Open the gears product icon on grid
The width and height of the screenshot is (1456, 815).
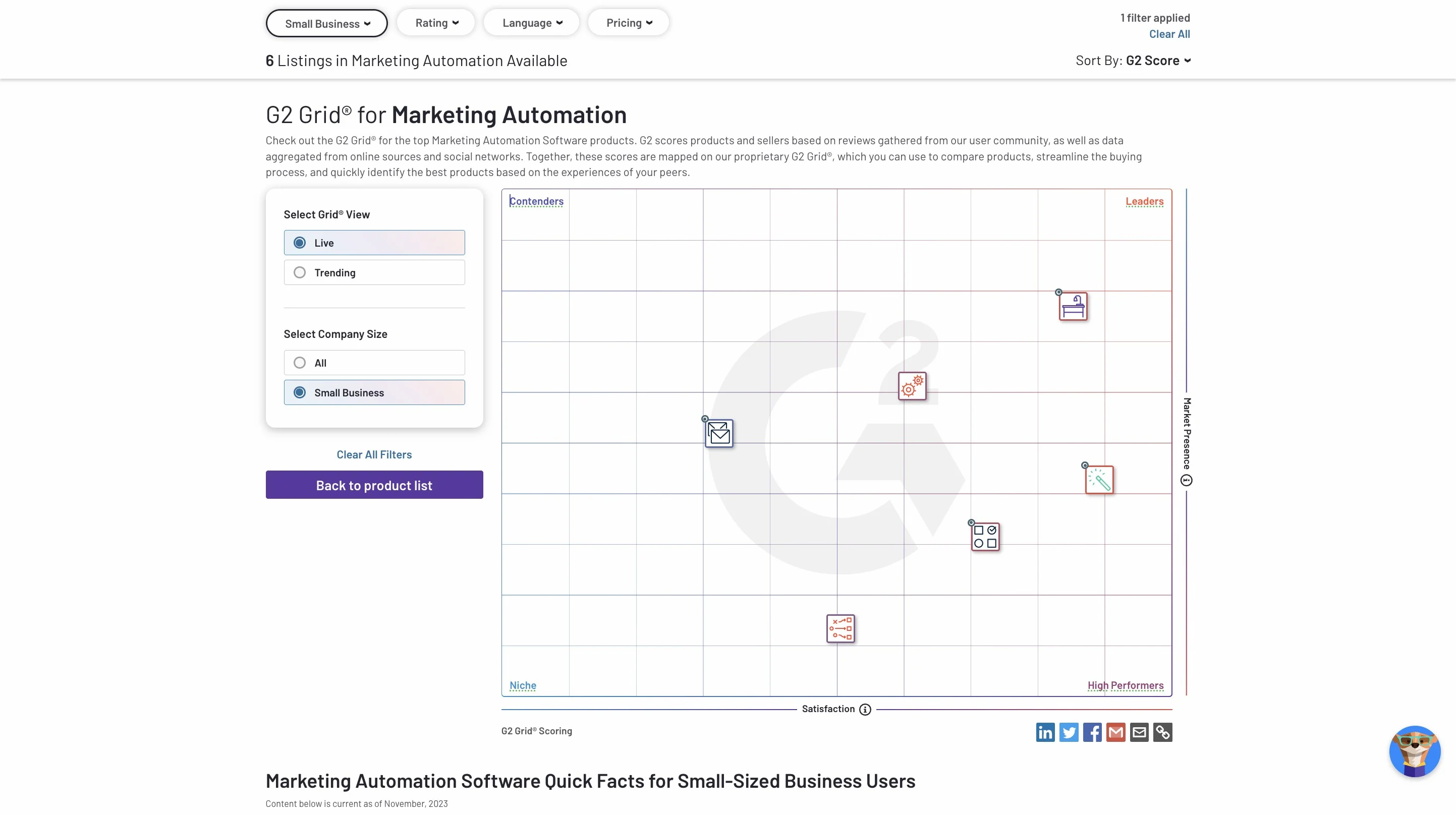point(912,386)
